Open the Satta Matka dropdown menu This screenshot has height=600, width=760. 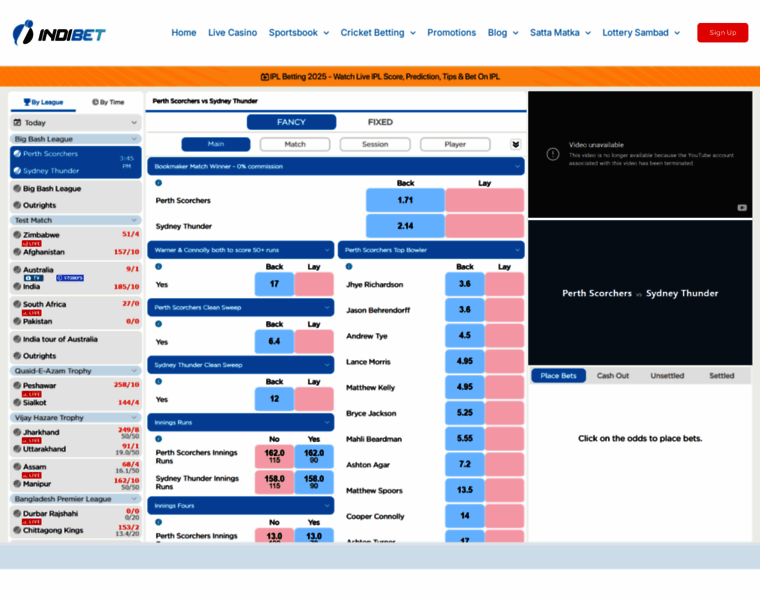tap(560, 32)
